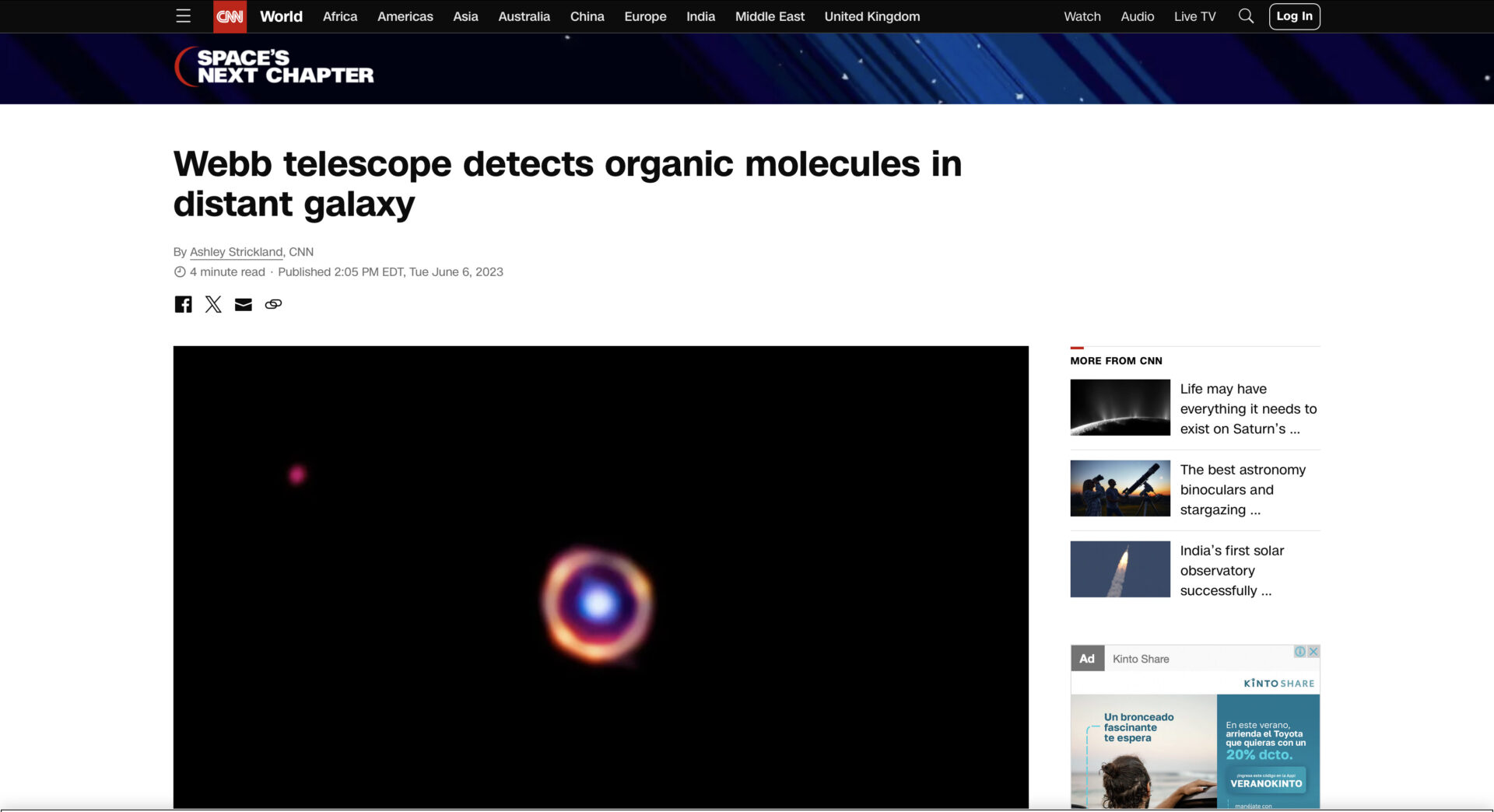Open 'The best astronomy binoculars' article

point(1243,489)
